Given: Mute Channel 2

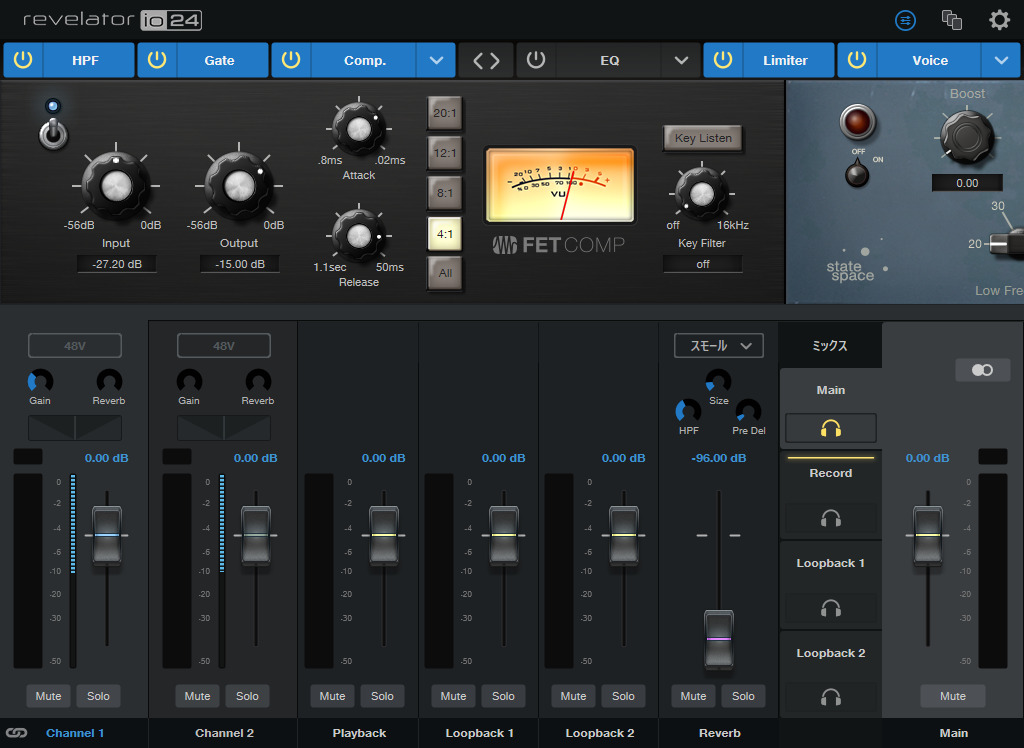Looking at the screenshot, I should point(197,696).
